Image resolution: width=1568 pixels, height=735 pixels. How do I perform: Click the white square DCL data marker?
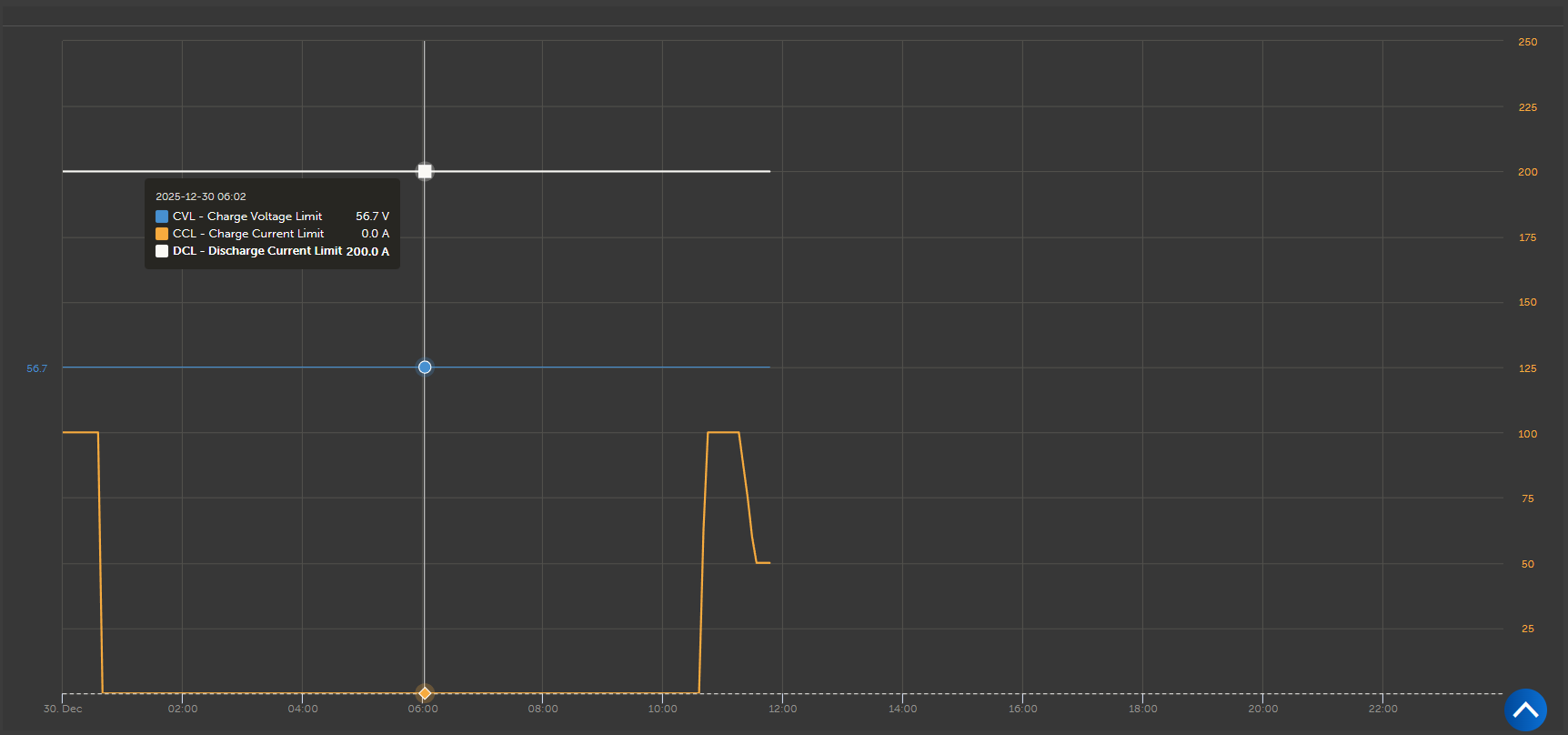click(x=425, y=171)
